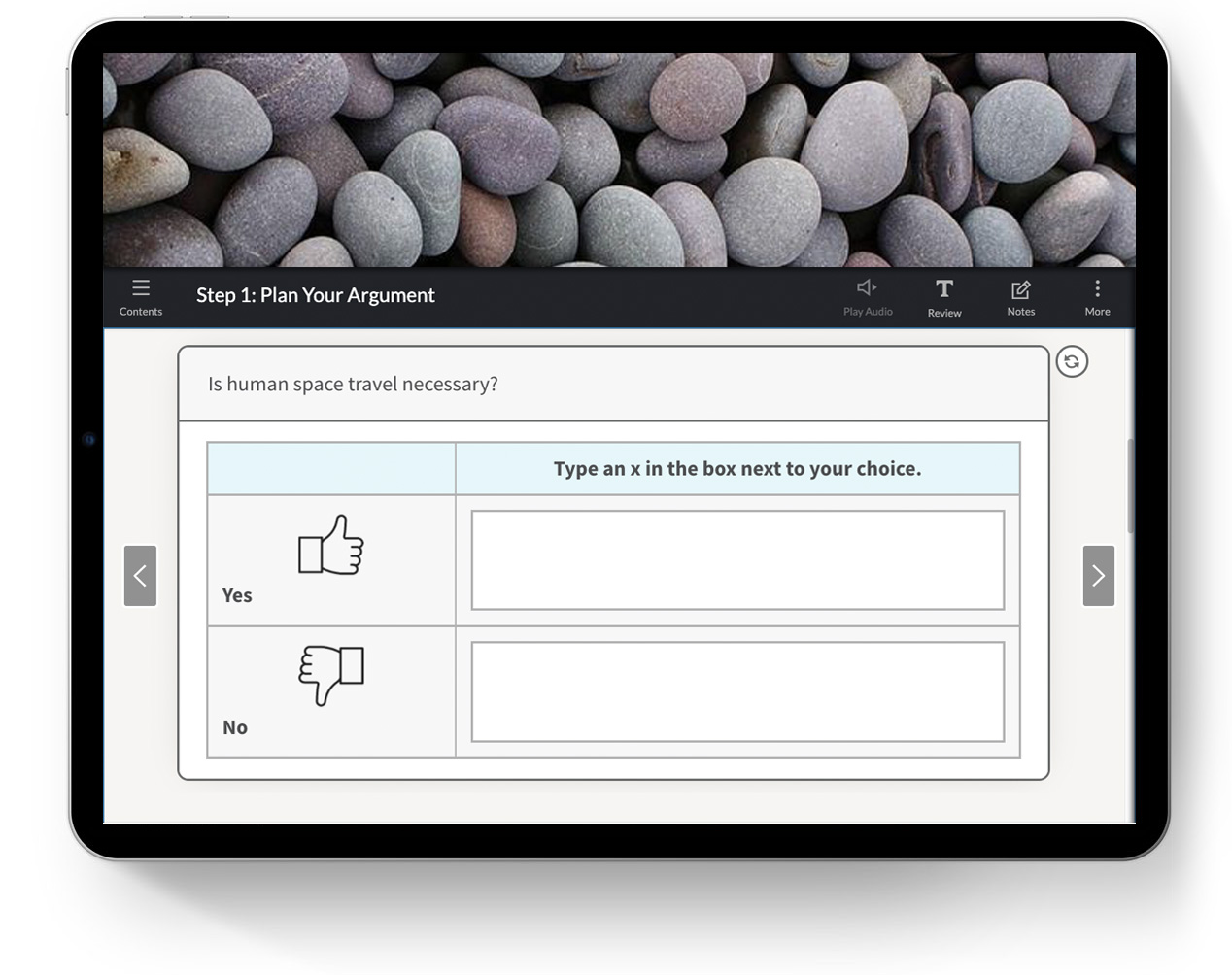
Task: Click the 'Step 1: Plan Your Argument' title
Action: coord(316,295)
